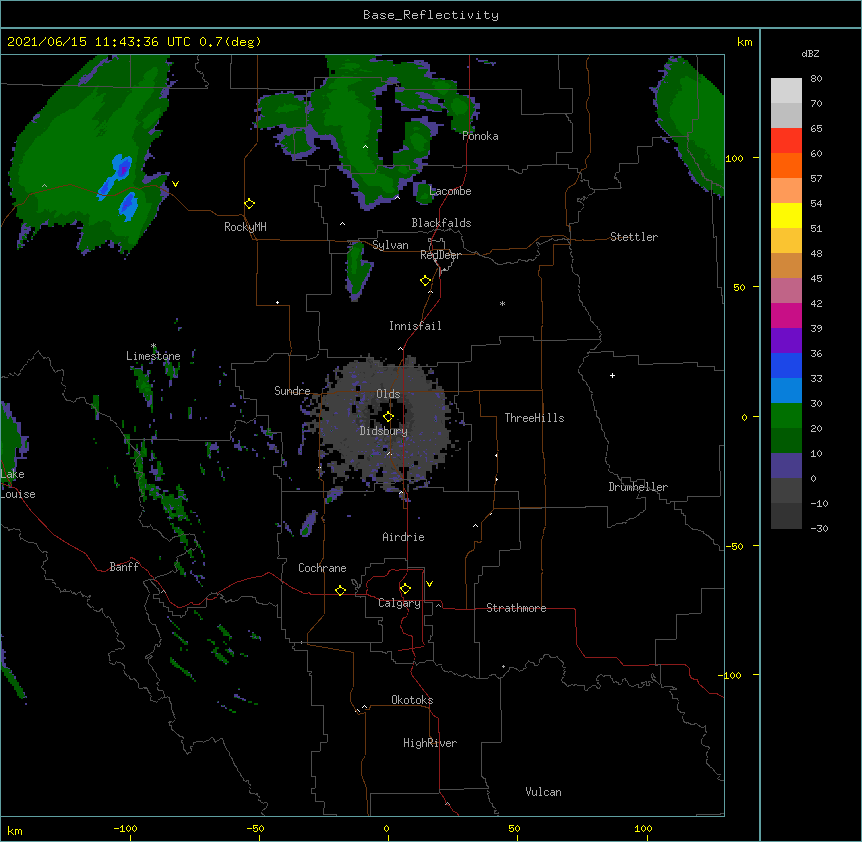
Task: Click the Vulcan town label
Action: pyautogui.click(x=543, y=792)
